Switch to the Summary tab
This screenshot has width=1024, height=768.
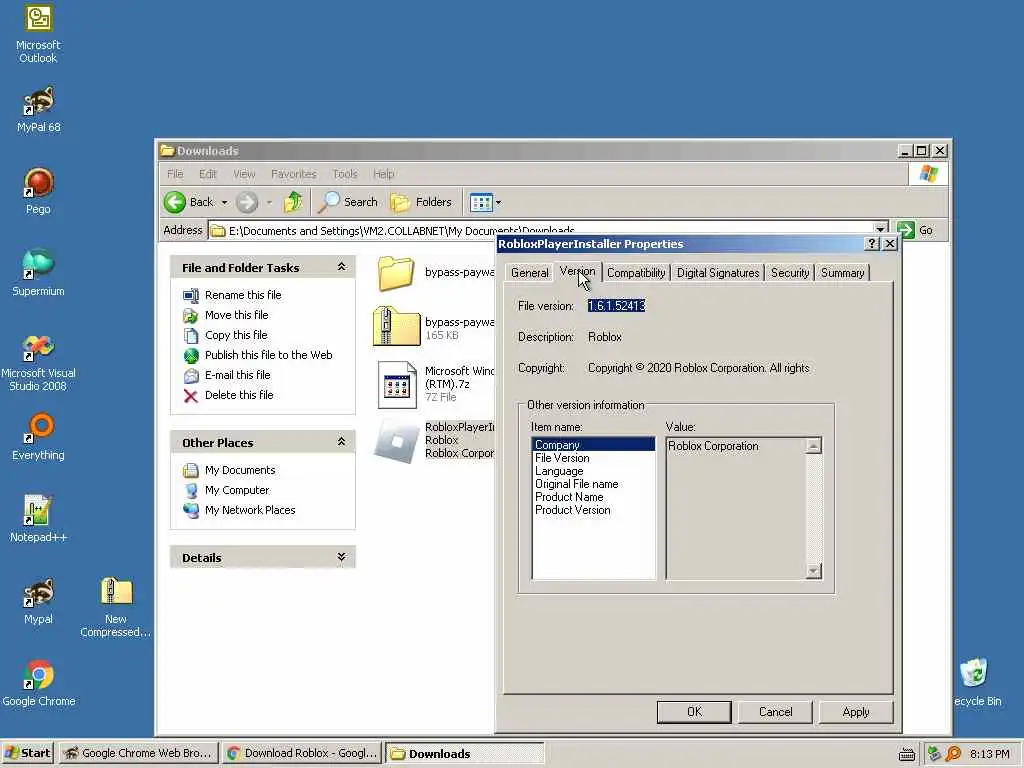tap(842, 273)
